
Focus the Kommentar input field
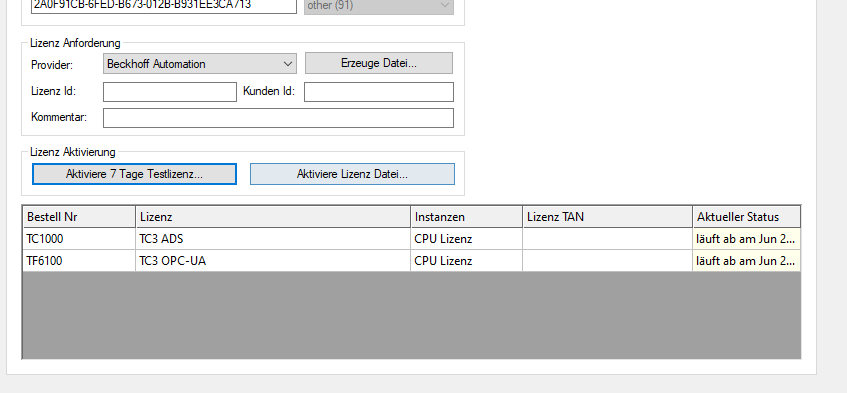pos(278,118)
